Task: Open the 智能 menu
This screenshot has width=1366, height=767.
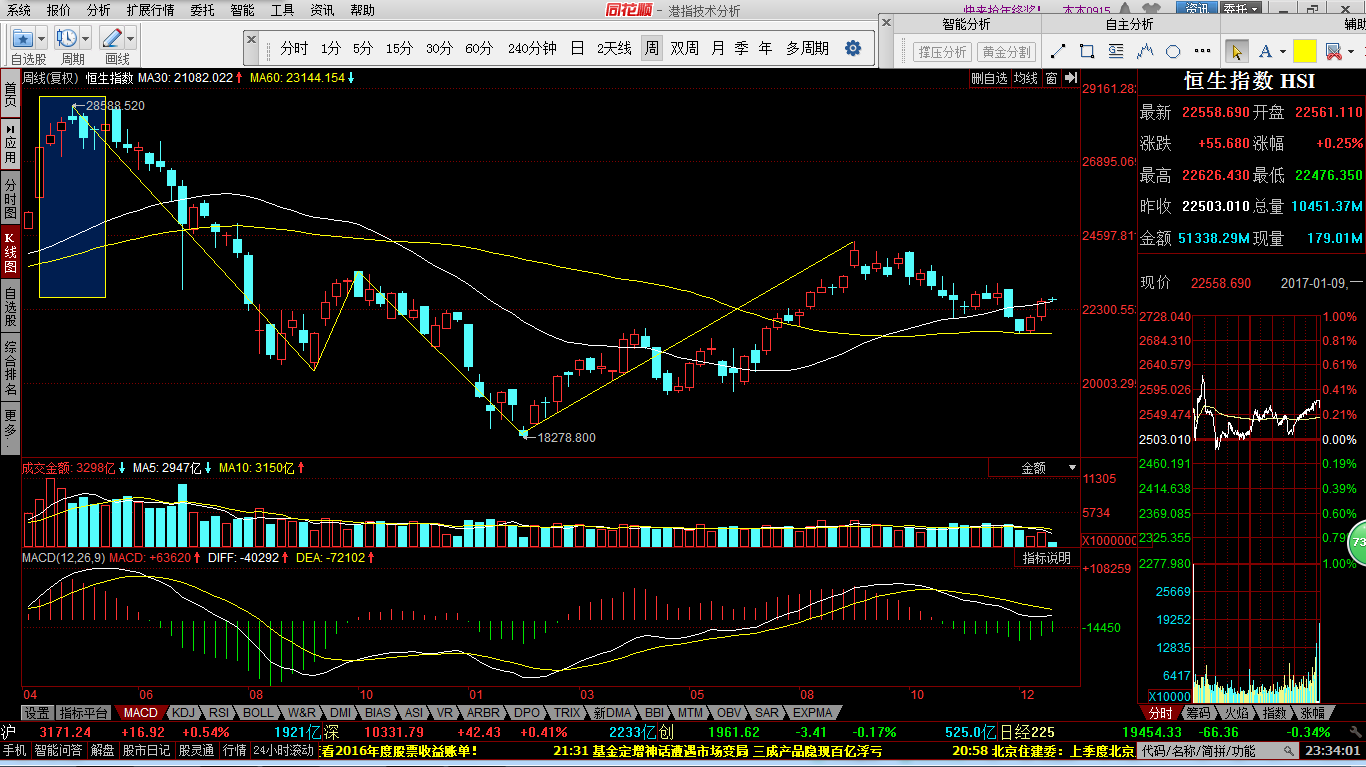Action: [x=242, y=10]
